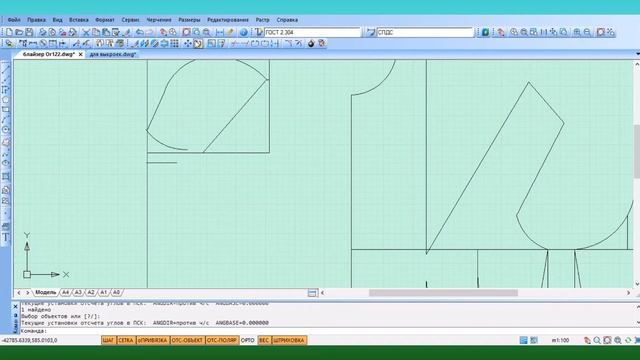Toggle СЕТКА grid display
The width and height of the screenshot is (640, 360).
(x=126, y=340)
